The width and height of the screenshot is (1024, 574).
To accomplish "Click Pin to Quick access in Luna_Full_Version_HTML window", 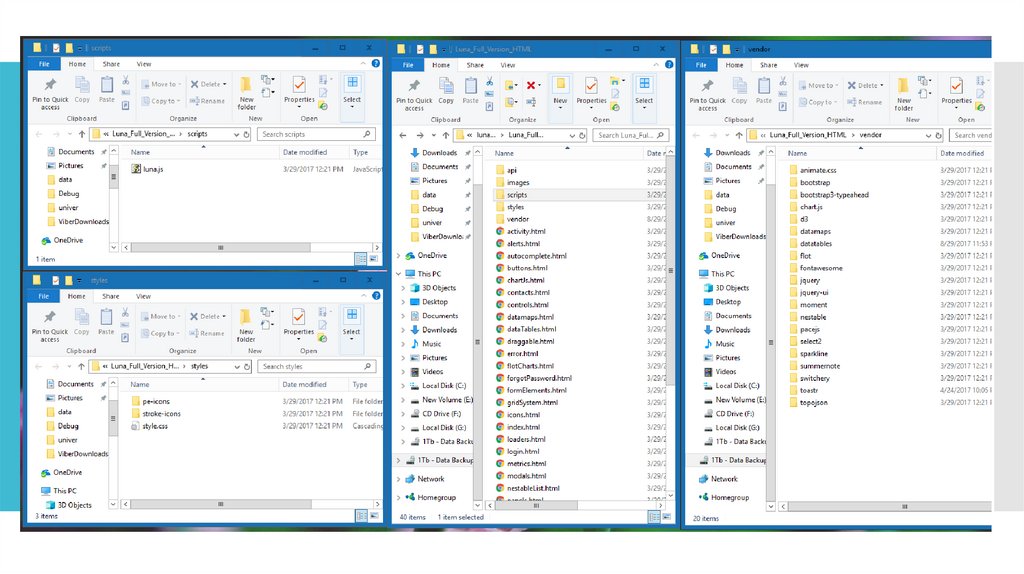I will coord(414,95).
